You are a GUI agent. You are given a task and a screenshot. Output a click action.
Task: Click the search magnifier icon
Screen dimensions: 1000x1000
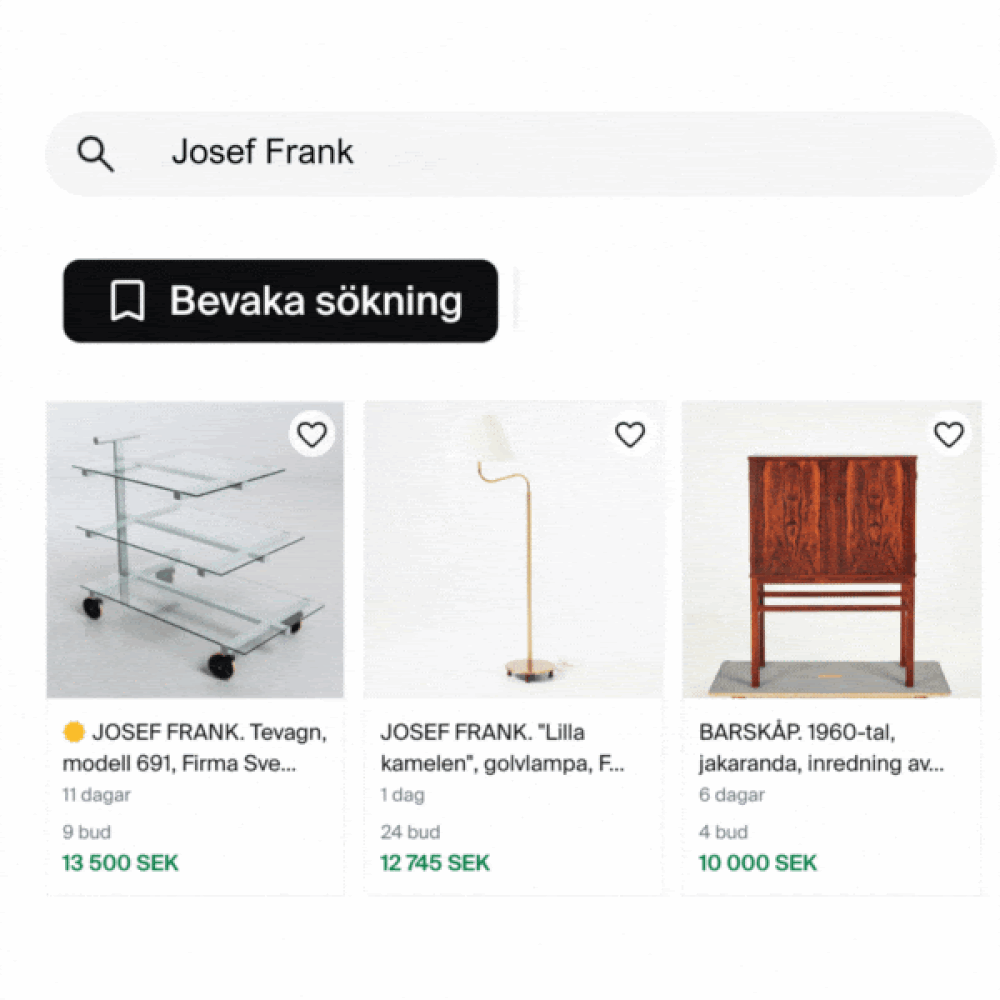tap(96, 154)
